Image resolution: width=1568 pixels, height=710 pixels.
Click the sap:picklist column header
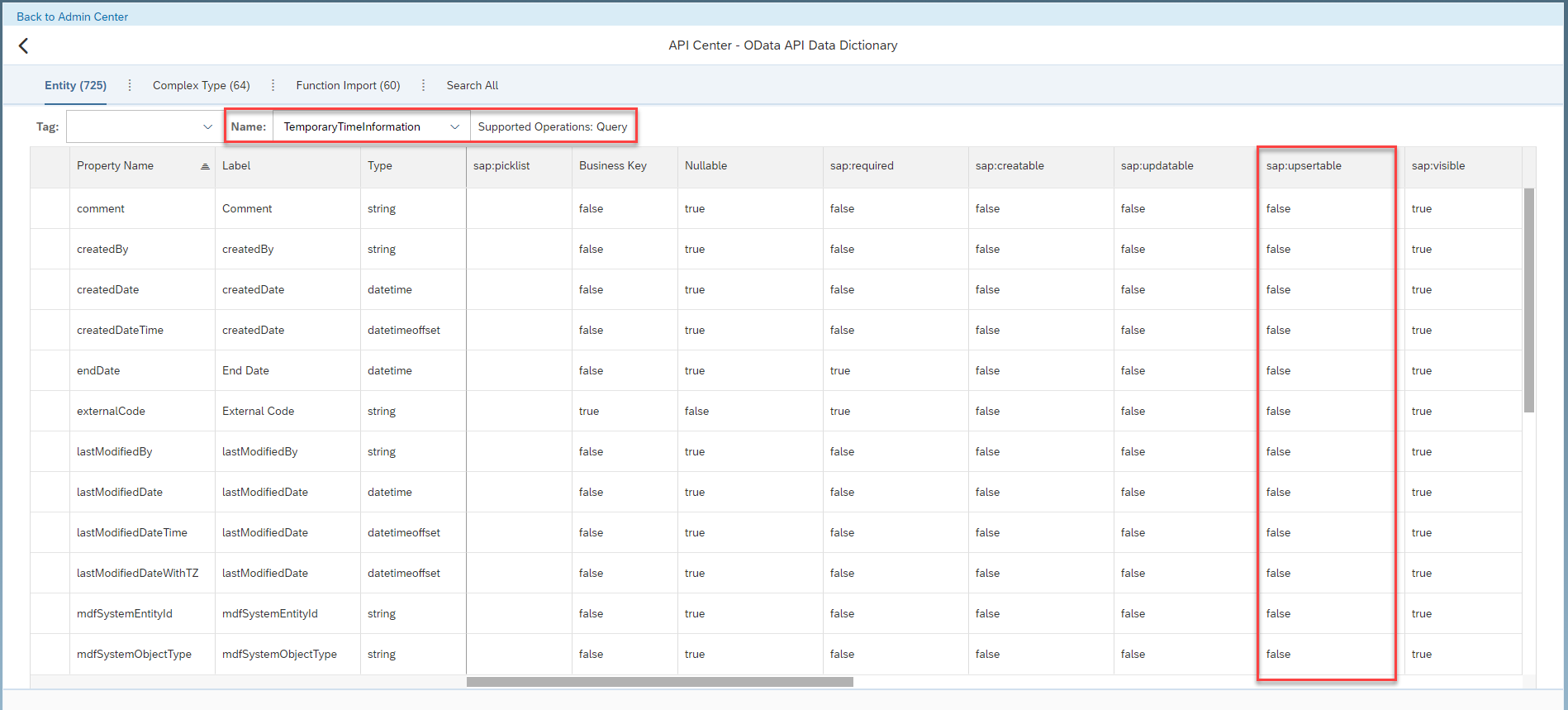tap(519, 166)
